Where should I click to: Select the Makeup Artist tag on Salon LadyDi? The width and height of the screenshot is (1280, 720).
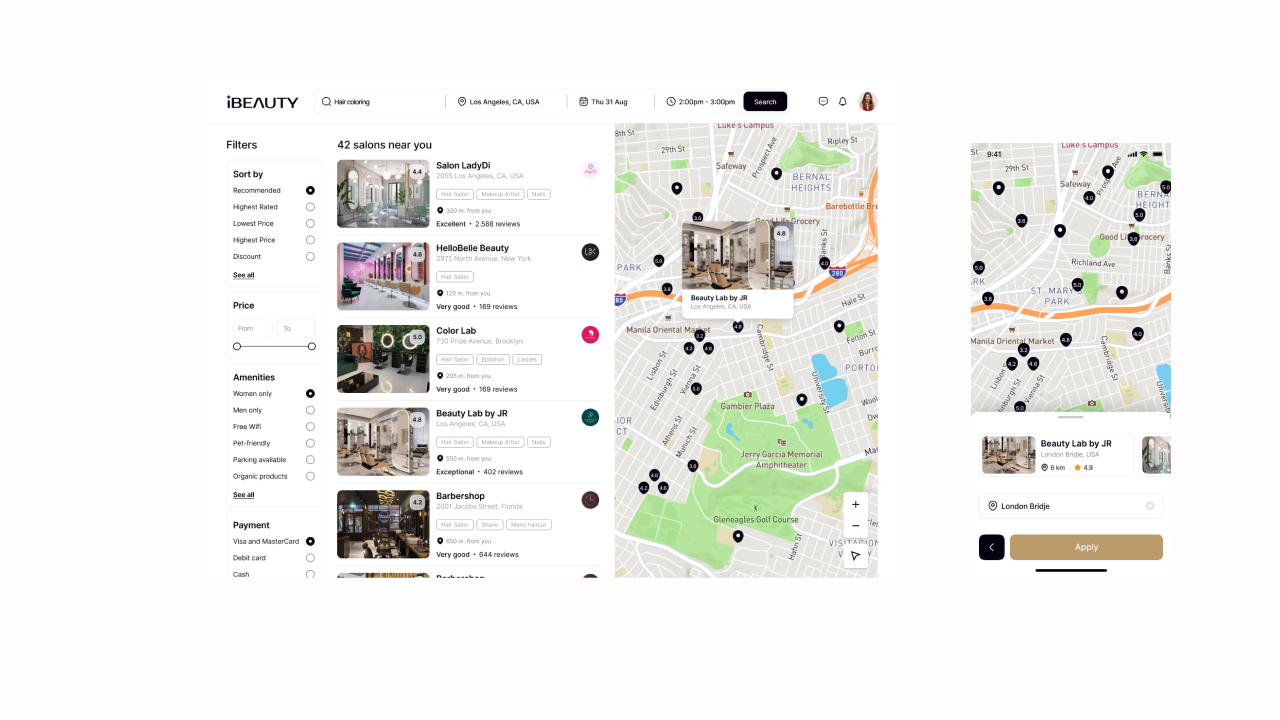click(x=500, y=194)
